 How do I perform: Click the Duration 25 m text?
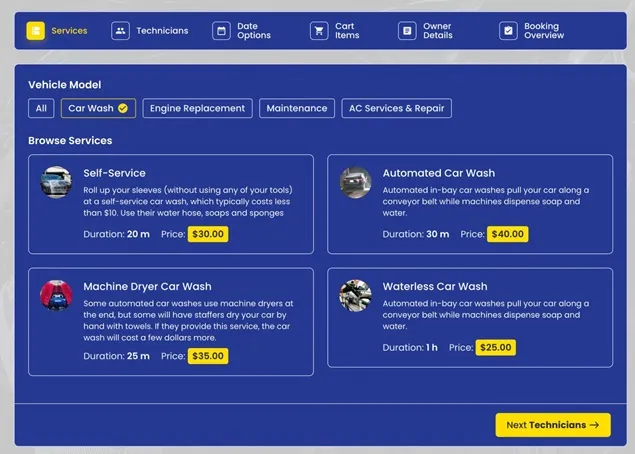coord(116,356)
